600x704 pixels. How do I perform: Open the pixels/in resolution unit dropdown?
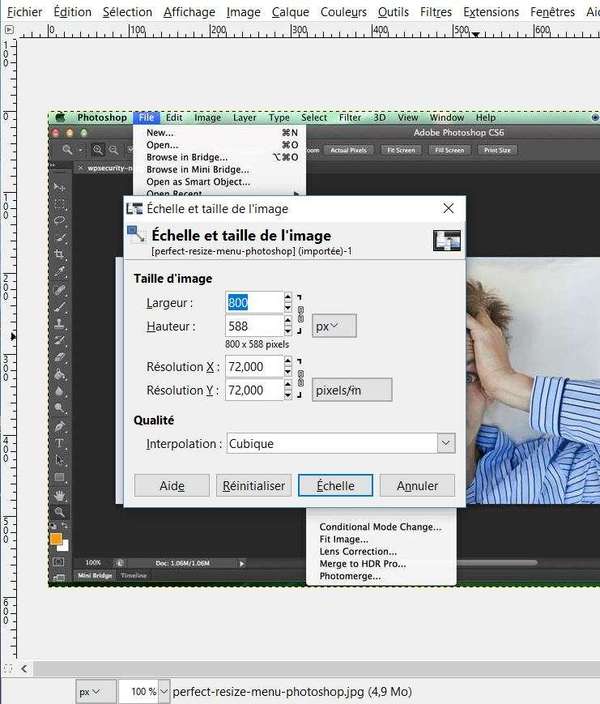(352, 390)
